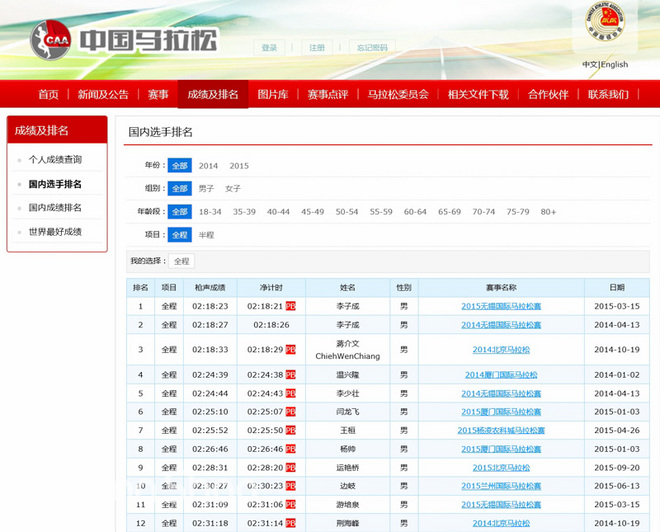Click the CAA China Marathon logo
Viewport: 660px width, 532px height.
point(124,40)
